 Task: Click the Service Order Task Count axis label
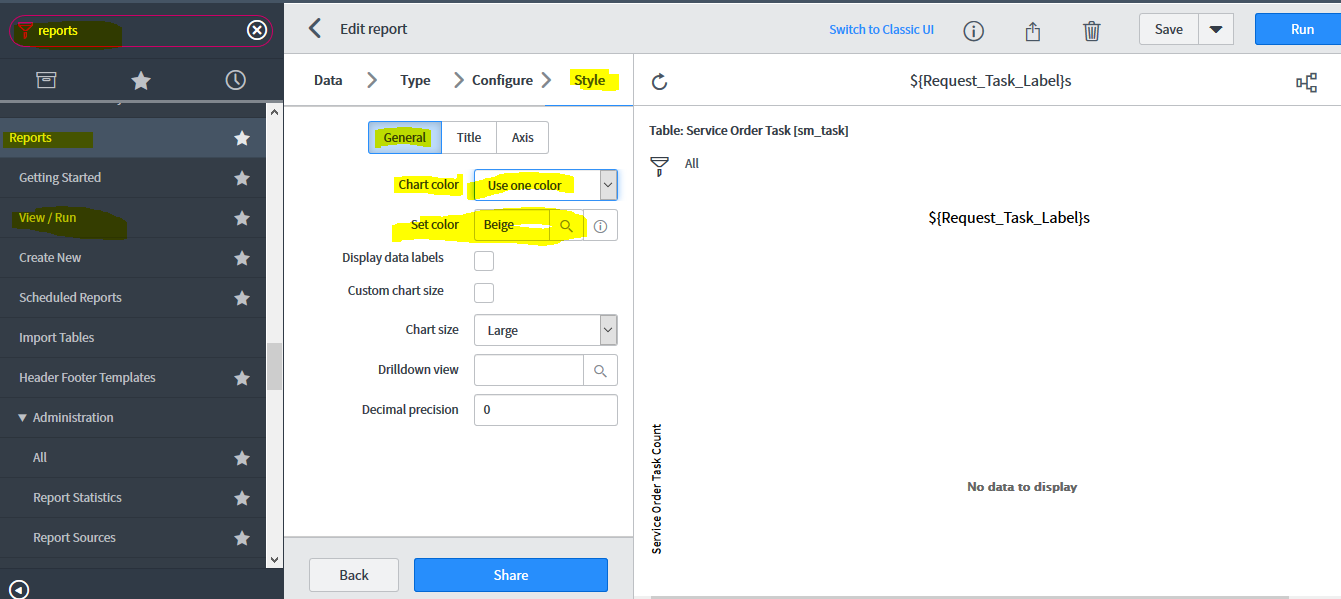pos(657,489)
